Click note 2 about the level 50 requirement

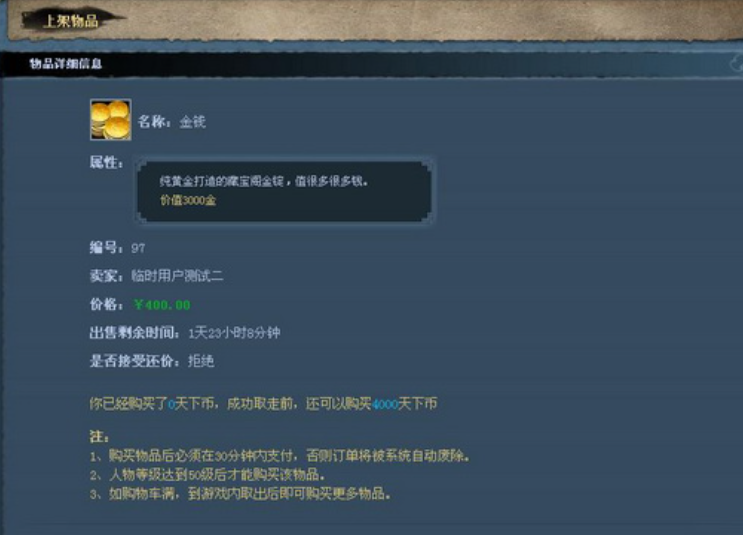pos(208,475)
